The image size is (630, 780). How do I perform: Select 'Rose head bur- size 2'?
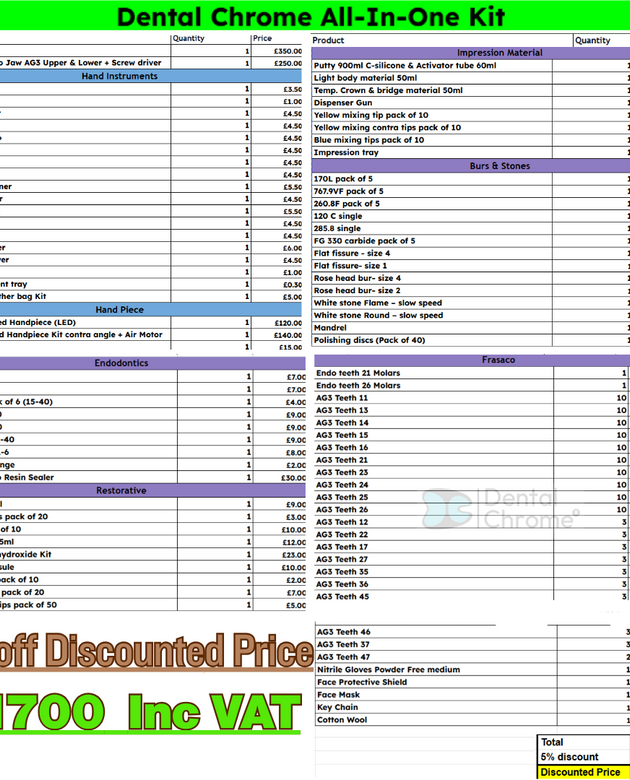[357, 291]
